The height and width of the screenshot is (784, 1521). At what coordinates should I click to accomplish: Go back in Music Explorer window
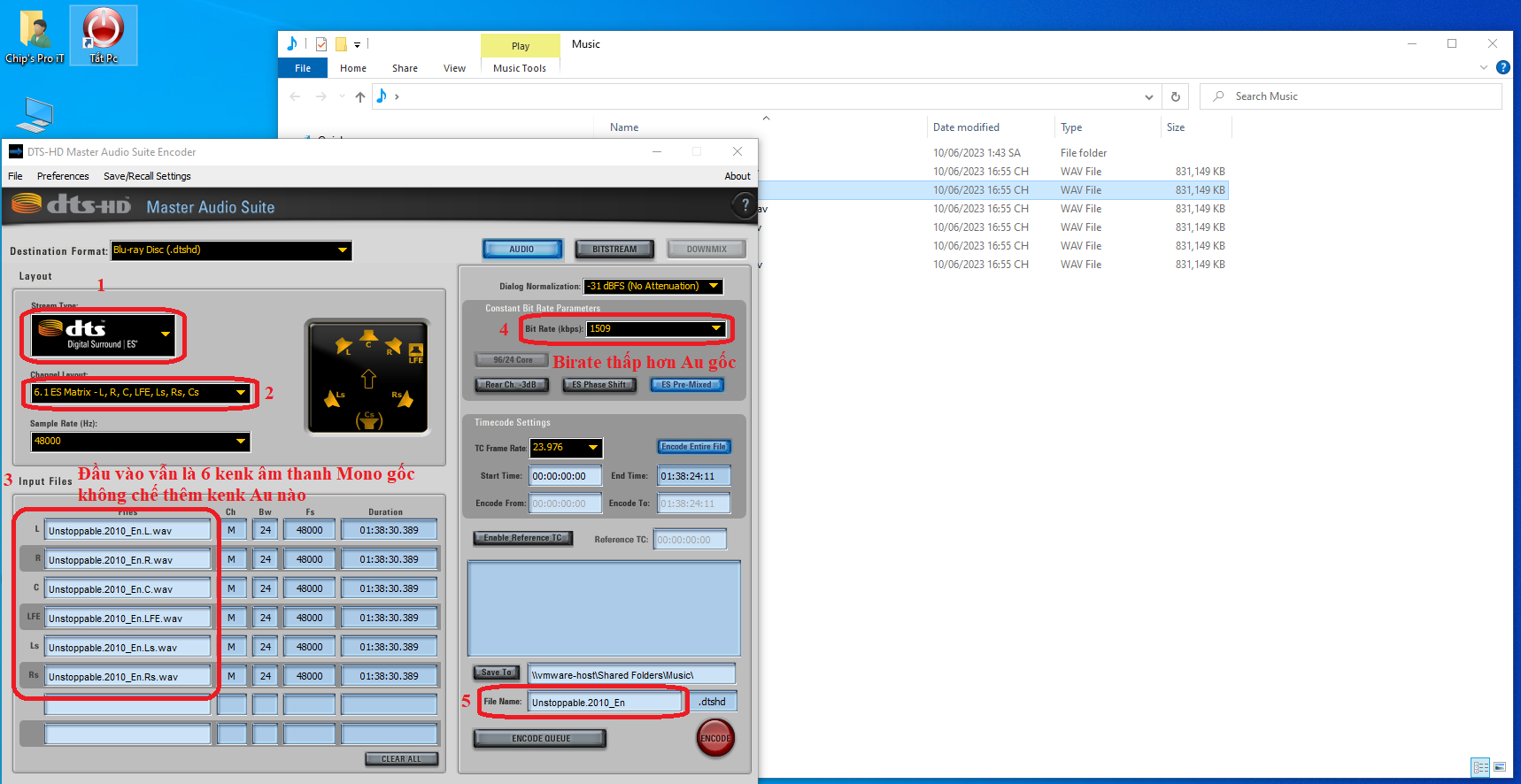pos(295,96)
